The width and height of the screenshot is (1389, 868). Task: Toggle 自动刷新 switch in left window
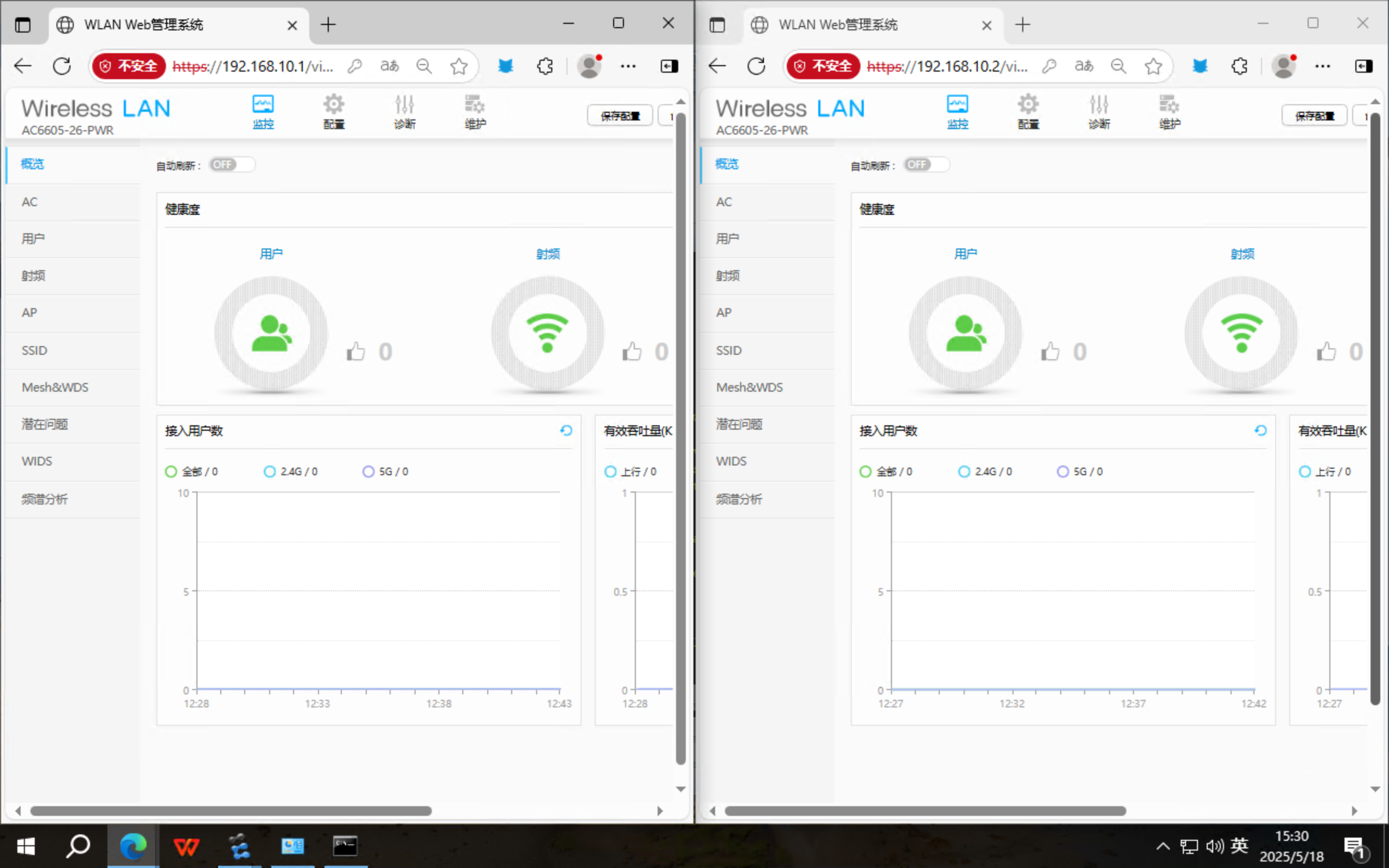tap(231, 165)
